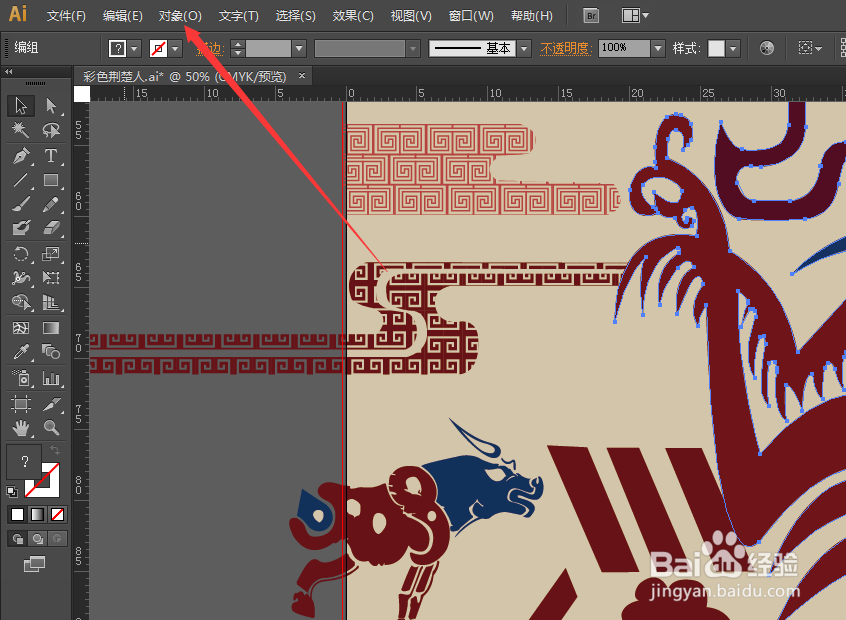Pick the Line Segment tool
The height and width of the screenshot is (620, 846).
(x=21, y=180)
